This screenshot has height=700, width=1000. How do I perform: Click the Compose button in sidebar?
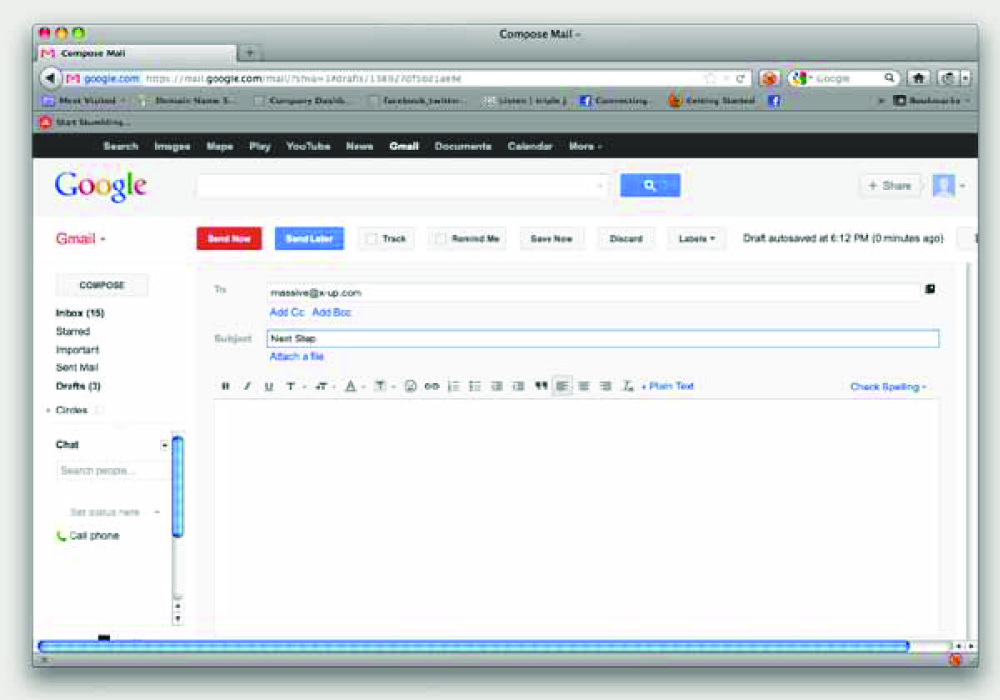tap(102, 285)
